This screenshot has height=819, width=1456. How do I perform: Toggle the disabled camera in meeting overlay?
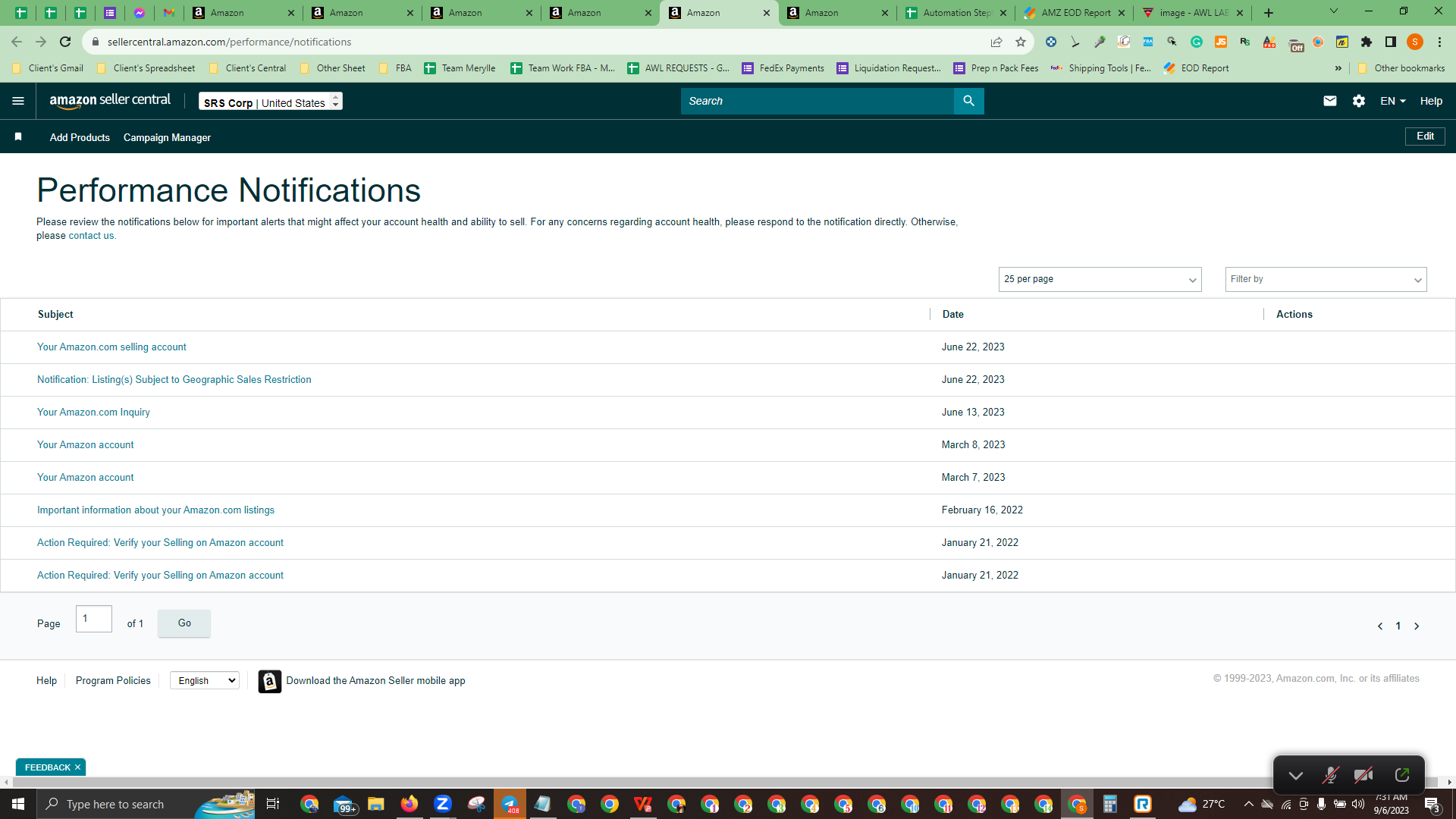pos(1363,775)
